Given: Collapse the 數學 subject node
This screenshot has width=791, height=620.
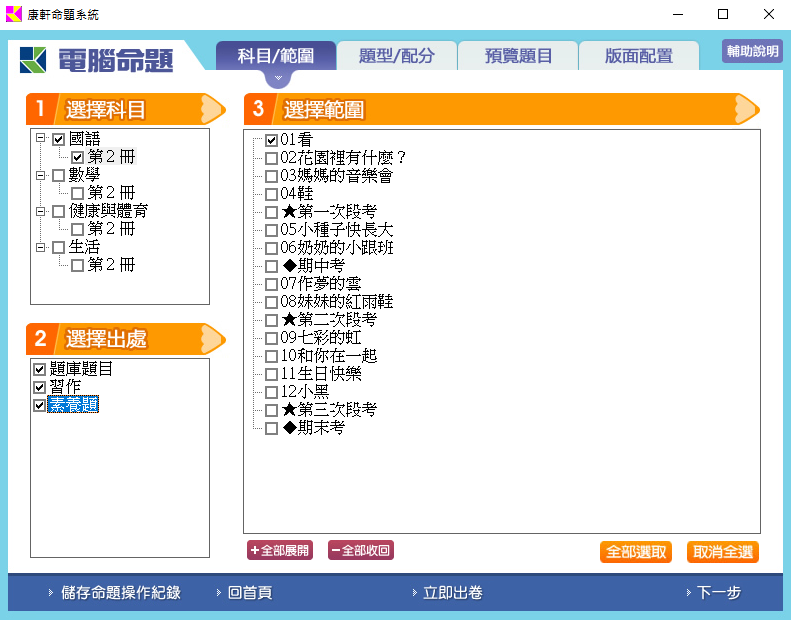Looking at the screenshot, I should tap(40, 175).
